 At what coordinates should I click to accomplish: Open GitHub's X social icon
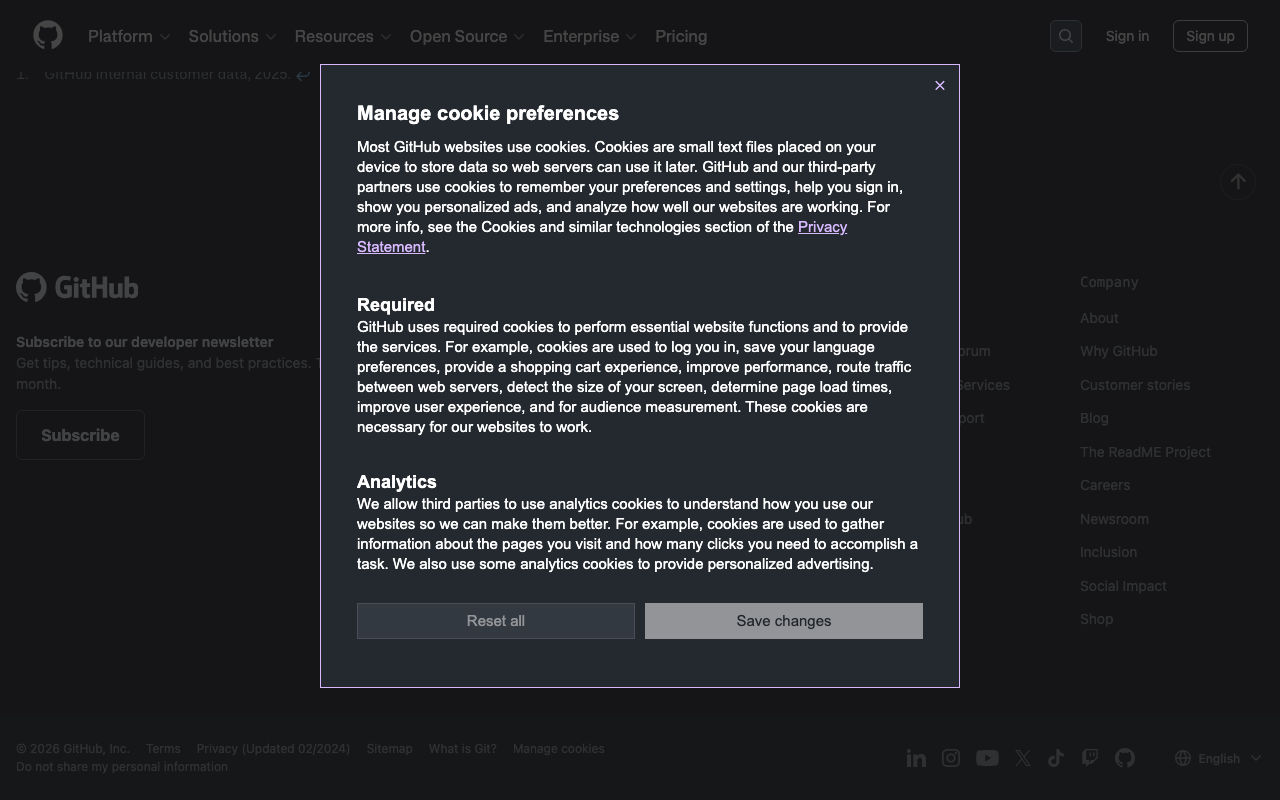pos(1023,758)
